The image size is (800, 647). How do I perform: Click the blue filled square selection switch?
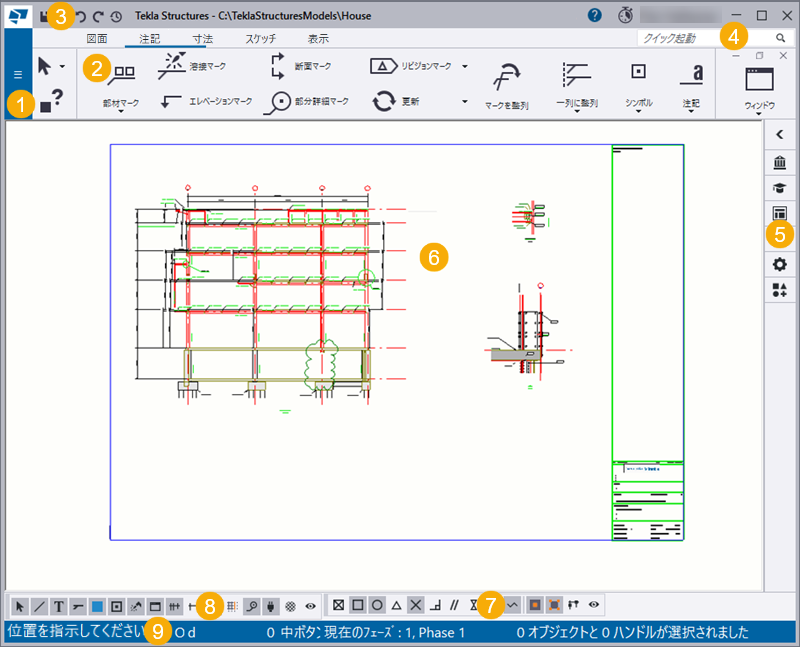click(x=97, y=606)
